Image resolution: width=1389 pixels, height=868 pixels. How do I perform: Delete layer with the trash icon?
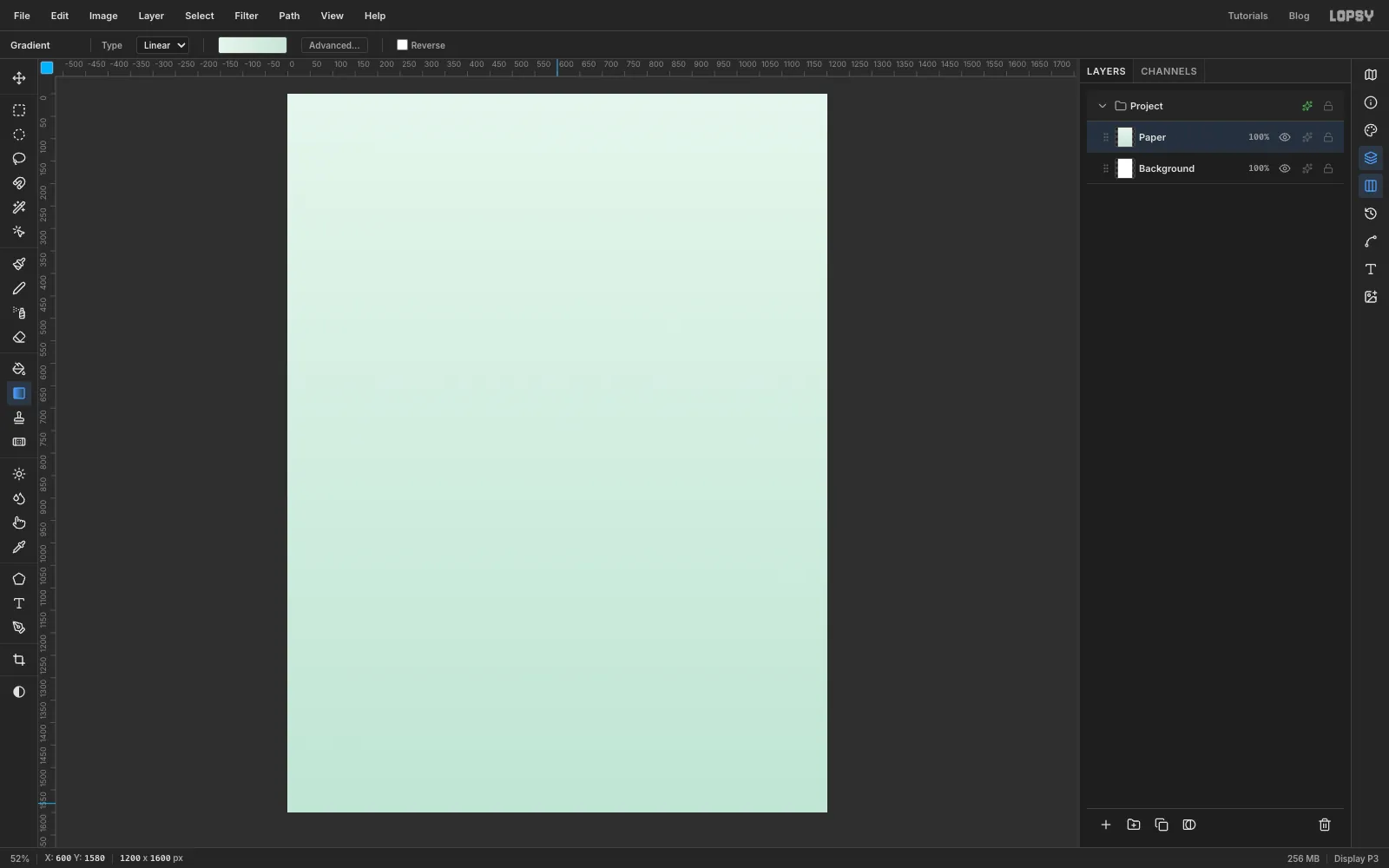coord(1325,825)
